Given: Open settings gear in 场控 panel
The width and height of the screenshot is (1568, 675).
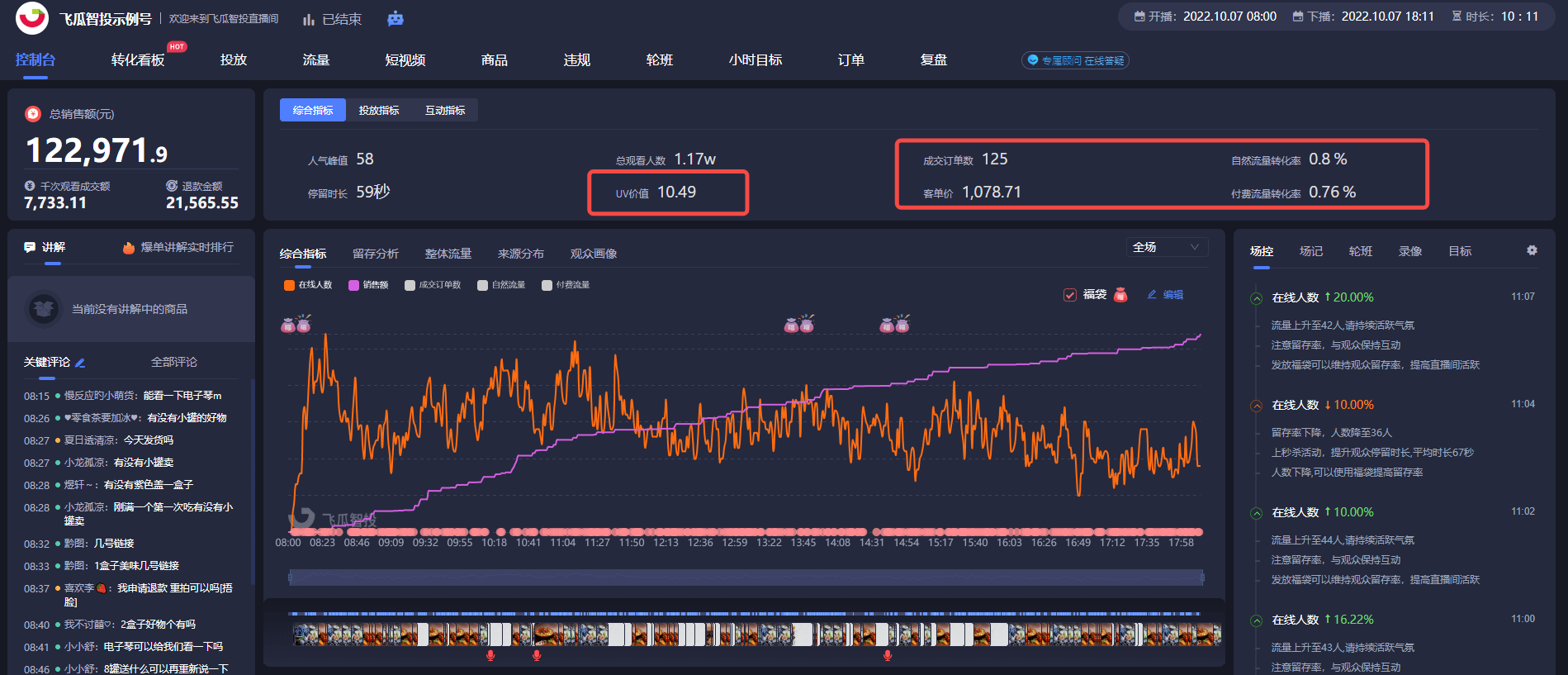Looking at the screenshot, I should [x=1532, y=250].
